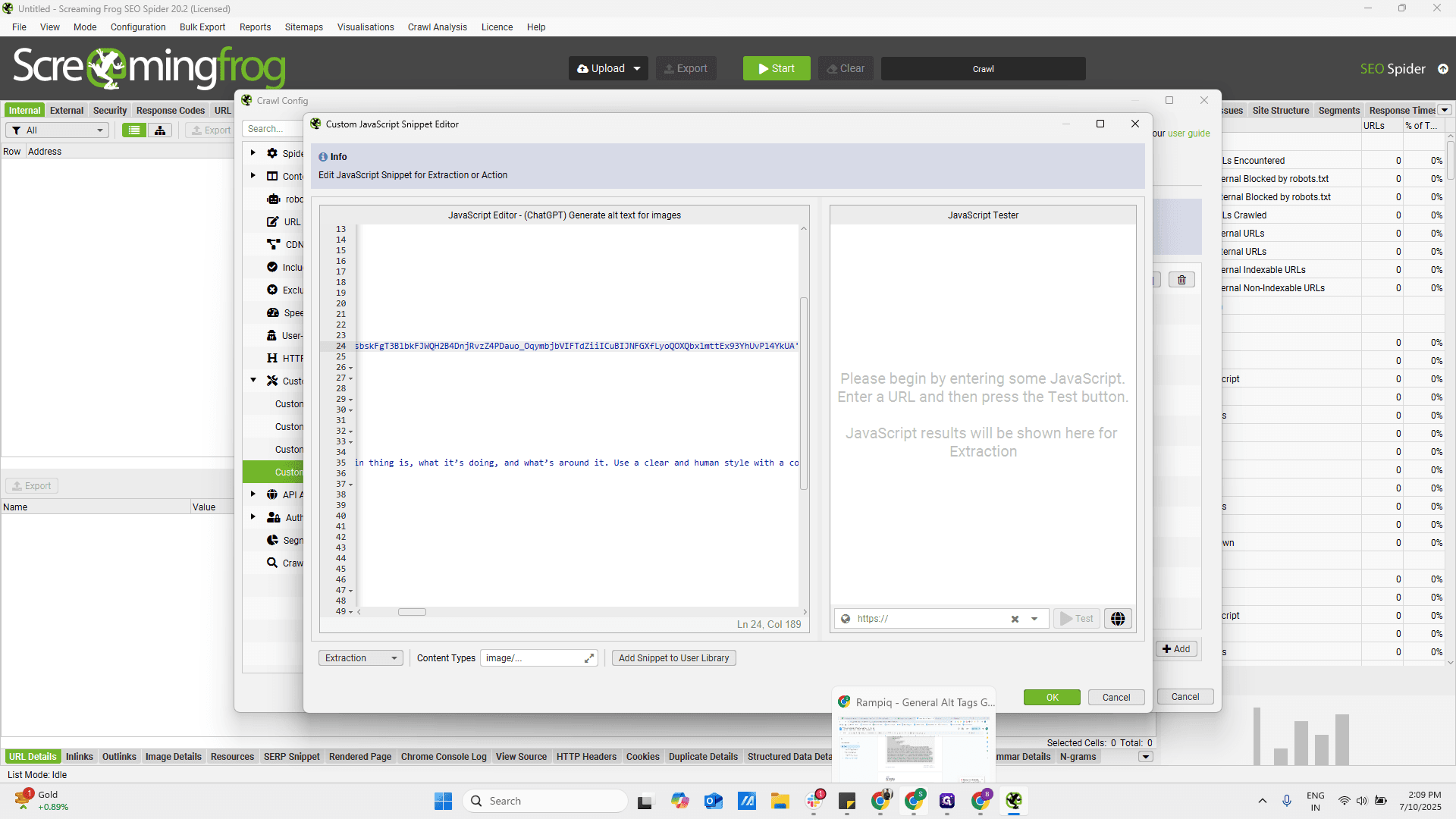Image resolution: width=1456 pixels, height=819 pixels.
Task: Select the robots.txt robot icon
Action: 273,199
